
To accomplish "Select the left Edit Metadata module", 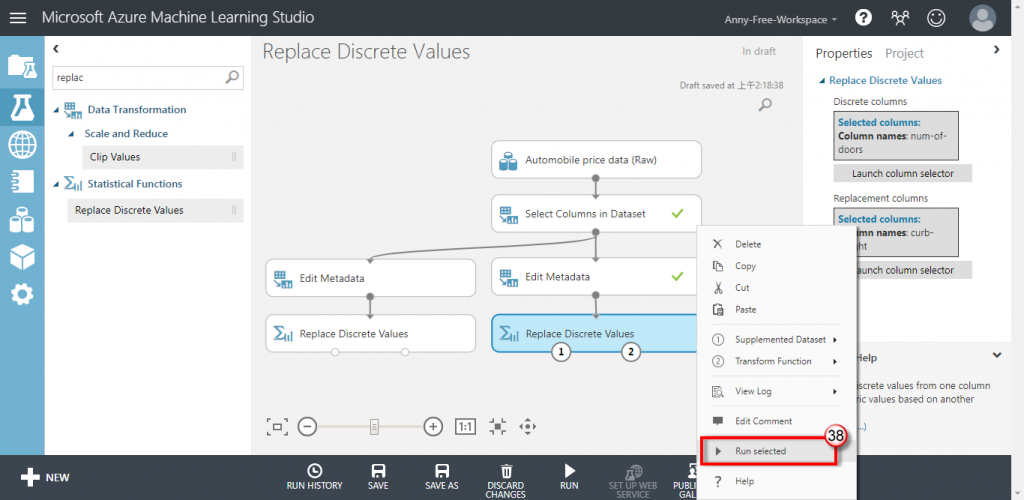I will (370, 278).
